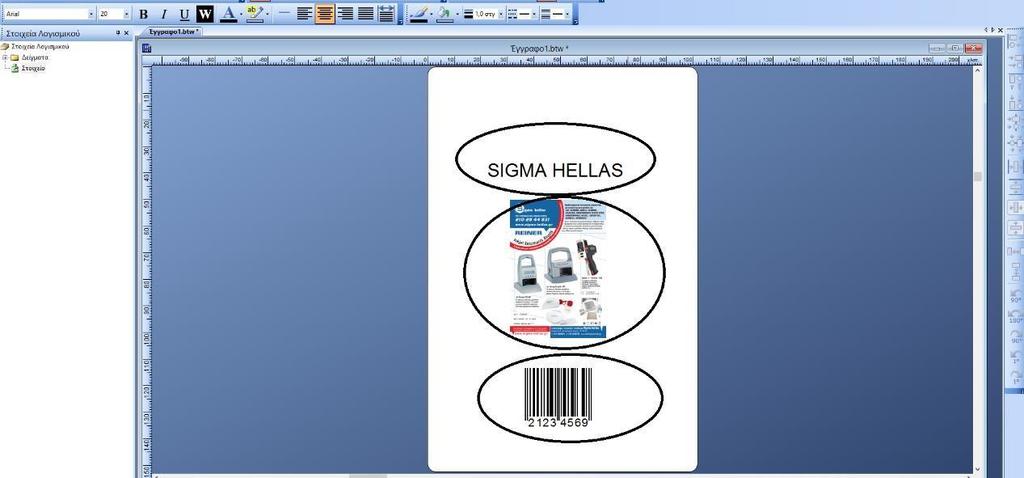Image resolution: width=1024 pixels, height=478 pixels.
Task: Click the SIGMA HELLAS text object
Action: (x=555, y=171)
